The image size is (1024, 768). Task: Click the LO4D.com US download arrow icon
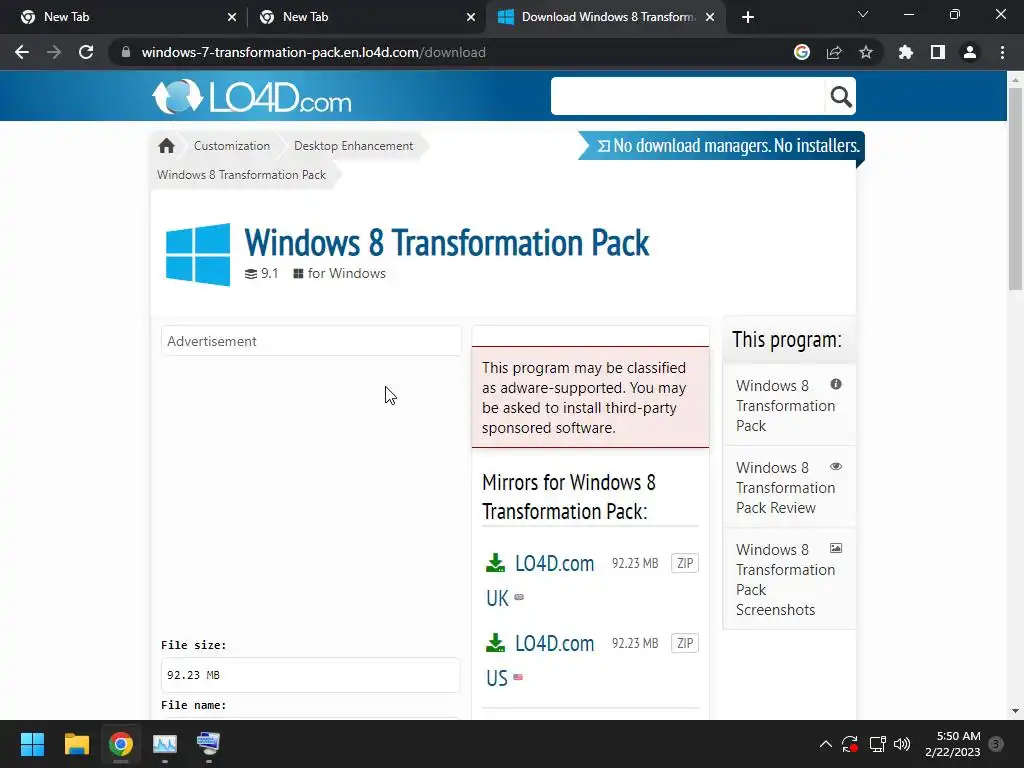[496, 643]
